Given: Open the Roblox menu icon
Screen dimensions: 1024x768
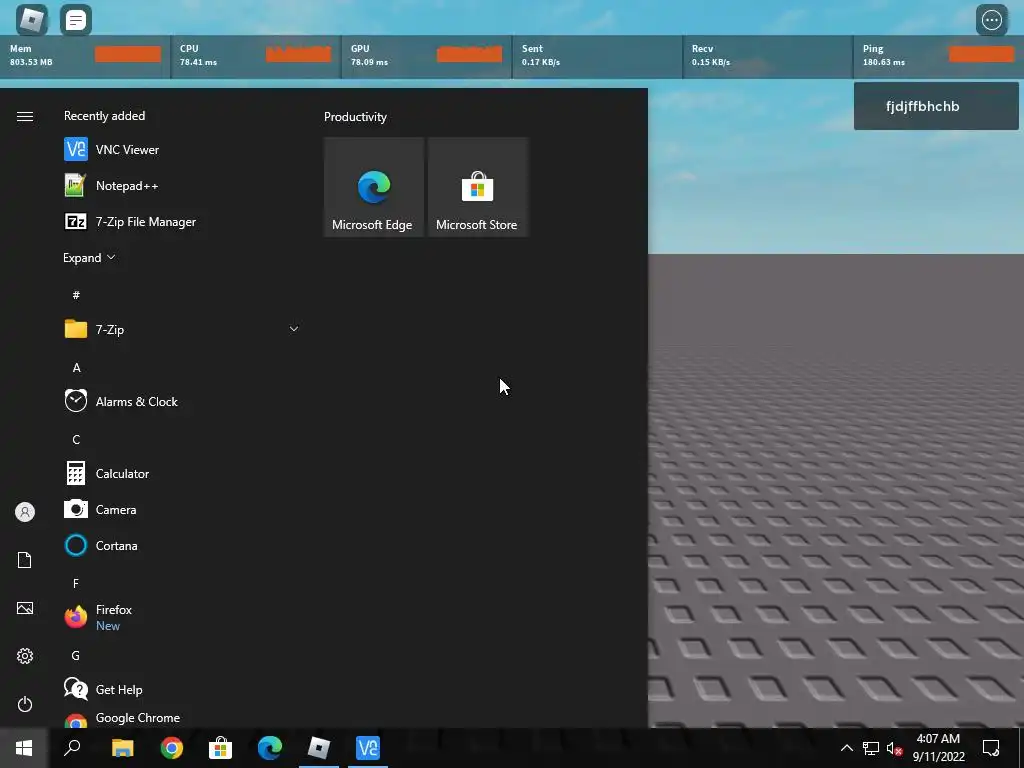Looking at the screenshot, I should pos(31,20).
